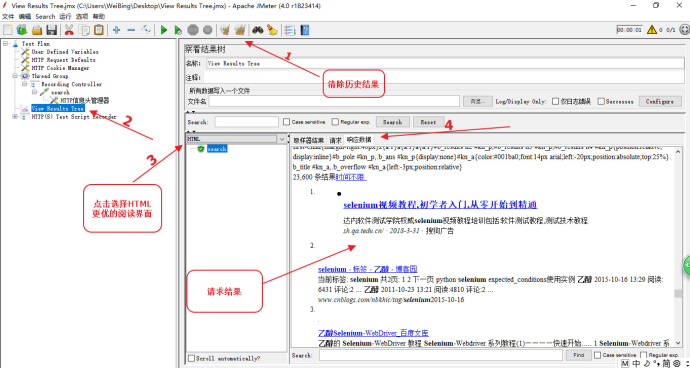
Task: Click the 时间不限 link
Action: 351,177
